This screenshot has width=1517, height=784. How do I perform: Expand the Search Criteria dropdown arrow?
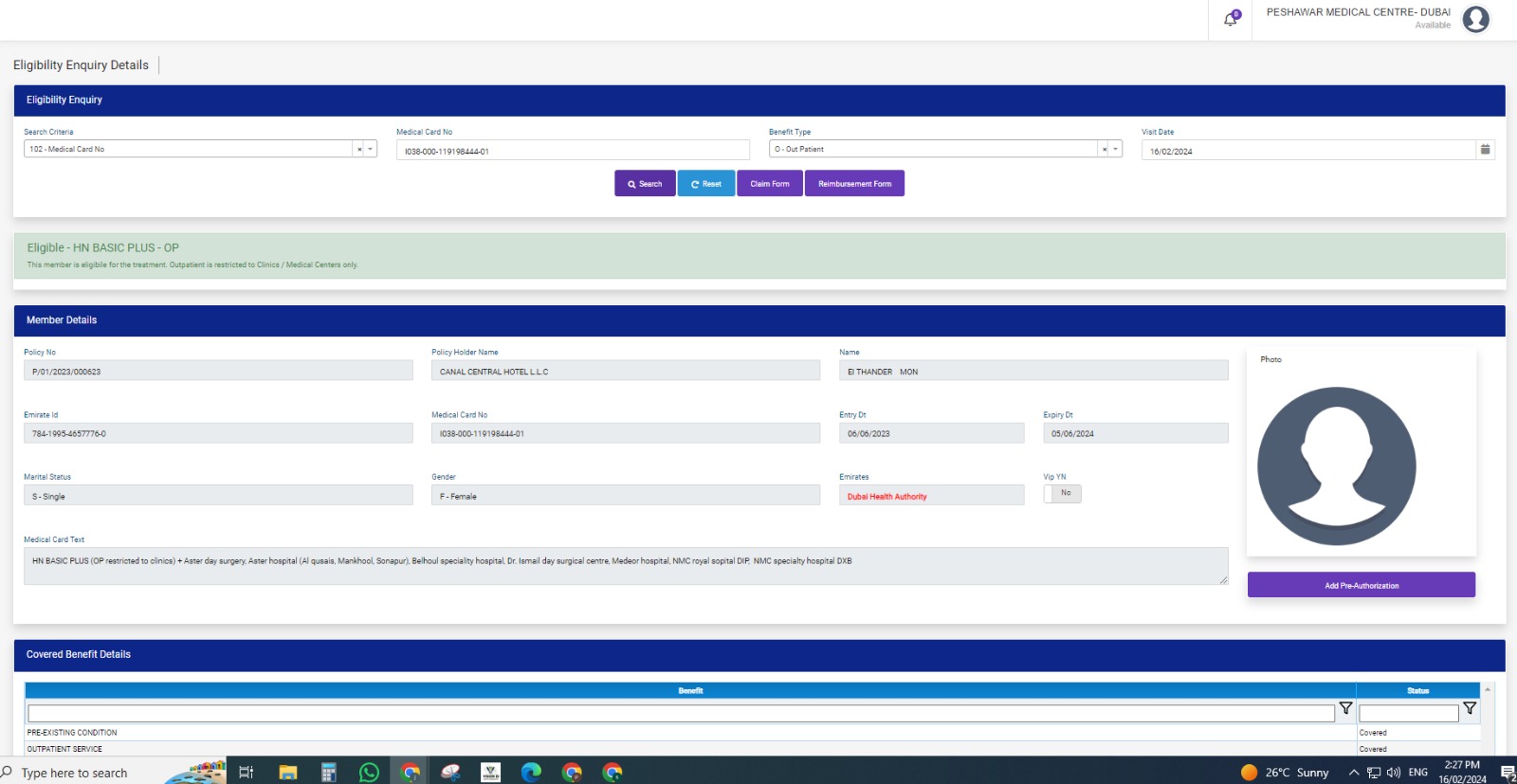(371, 150)
